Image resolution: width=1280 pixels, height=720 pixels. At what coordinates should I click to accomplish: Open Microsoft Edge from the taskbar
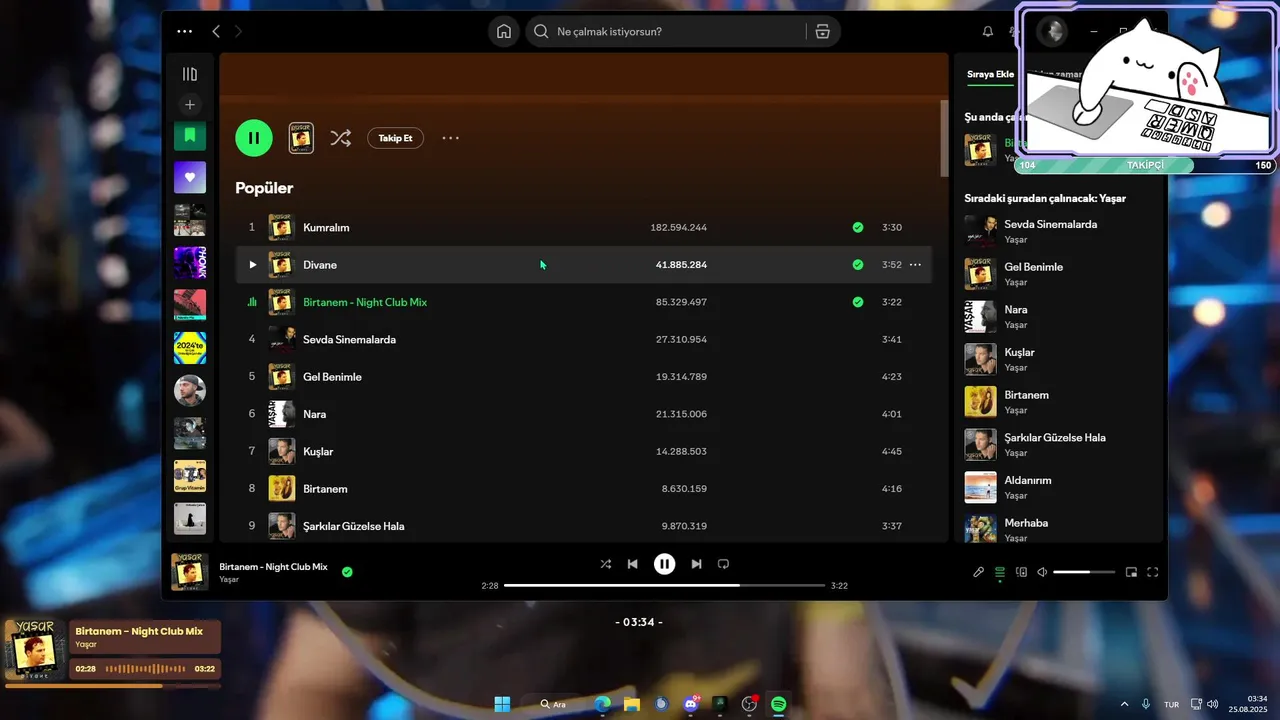pyautogui.click(x=602, y=704)
